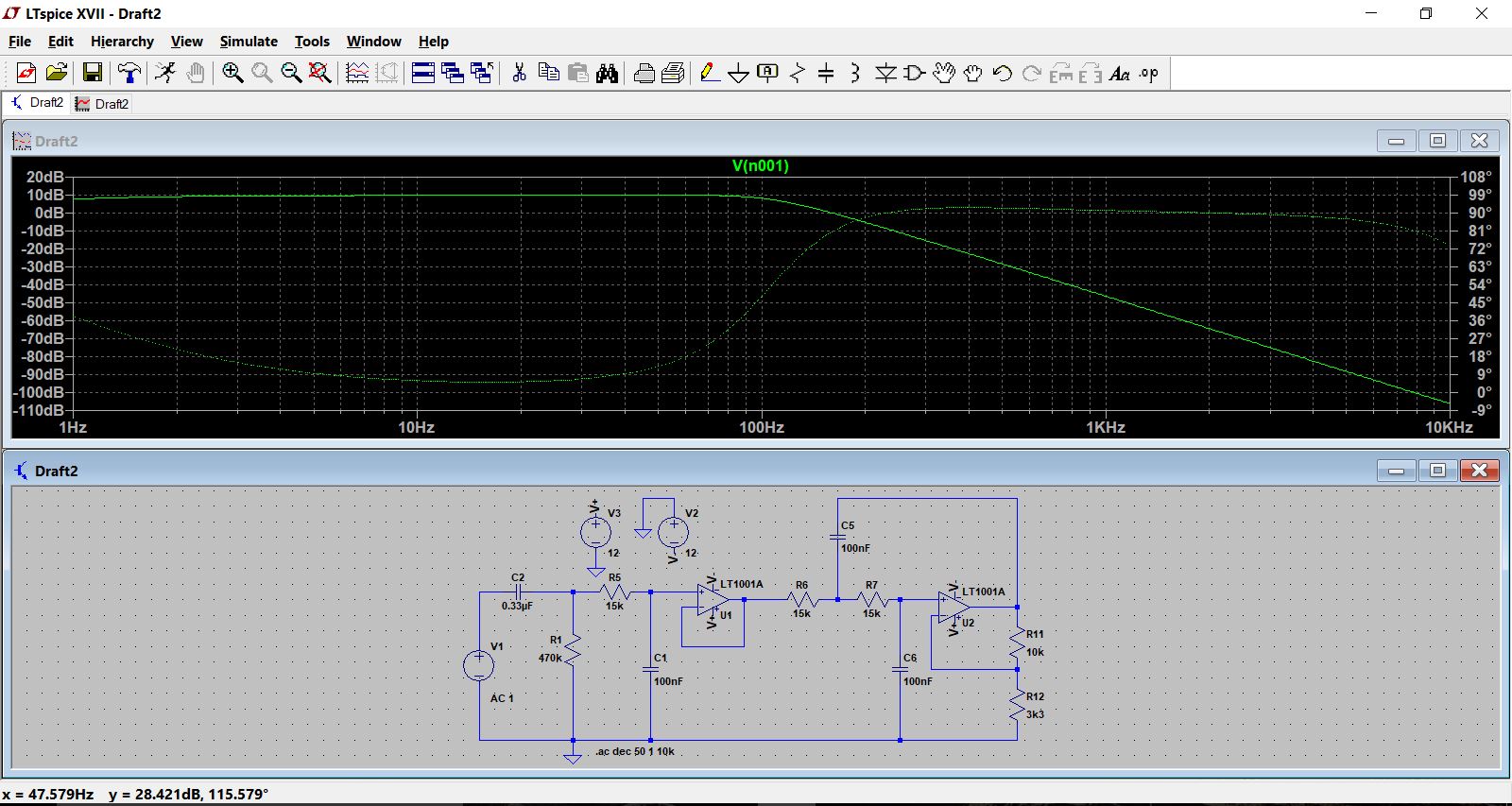Switch to the Draft2 schematic tab
The image size is (1512, 806).
[36, 103]
